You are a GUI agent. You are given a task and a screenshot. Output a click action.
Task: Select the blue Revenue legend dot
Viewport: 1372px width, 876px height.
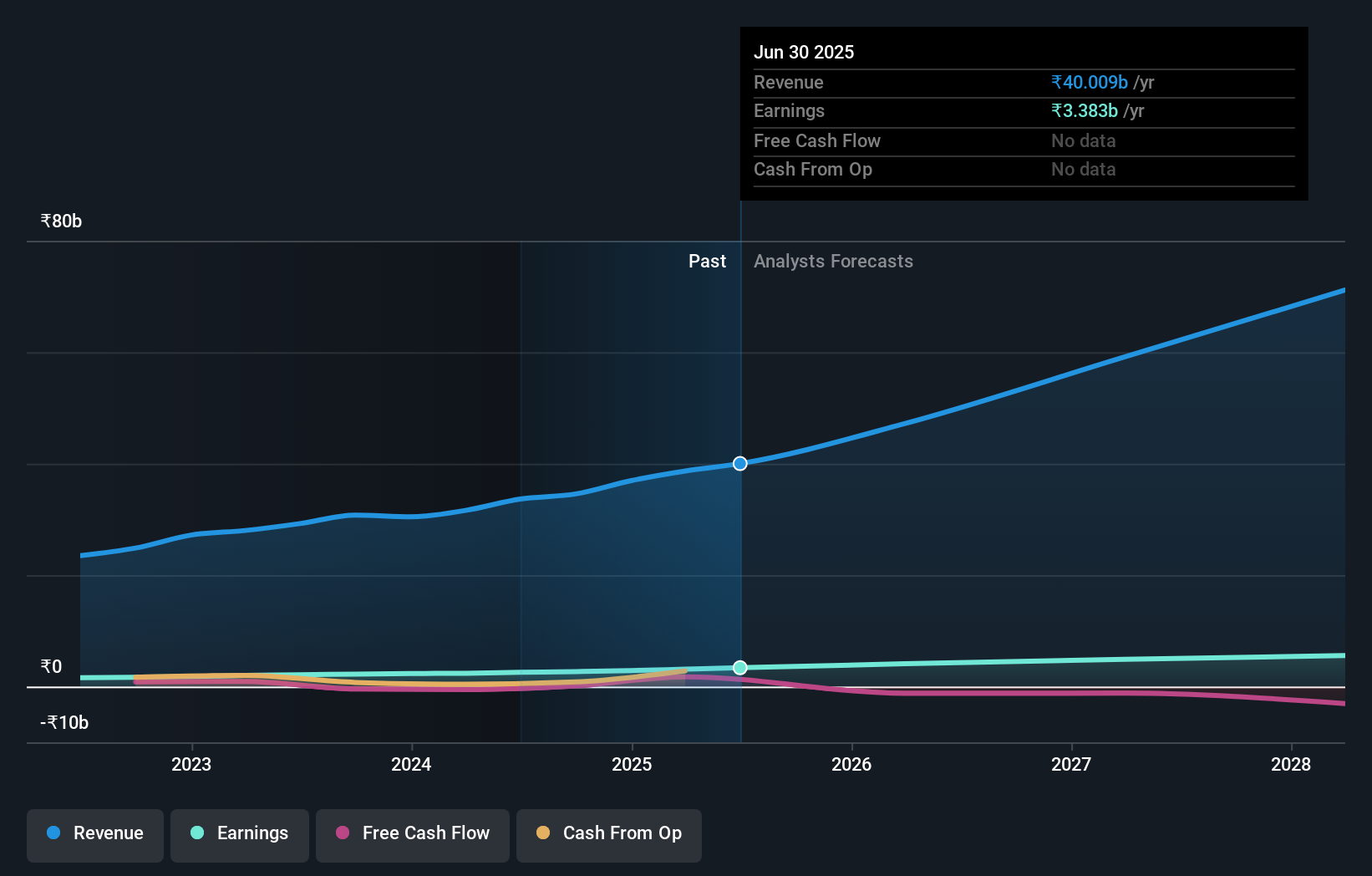tap(52, 833)
